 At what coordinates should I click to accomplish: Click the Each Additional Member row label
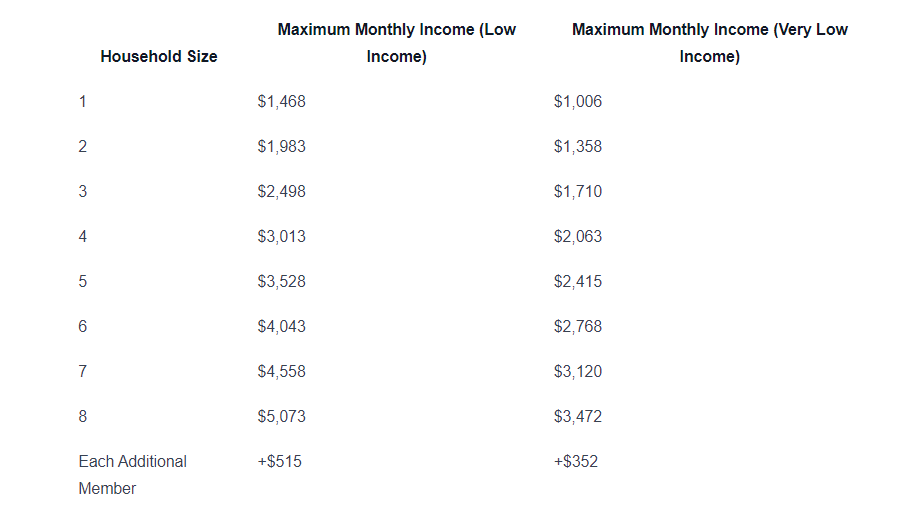tap(132, 475)
